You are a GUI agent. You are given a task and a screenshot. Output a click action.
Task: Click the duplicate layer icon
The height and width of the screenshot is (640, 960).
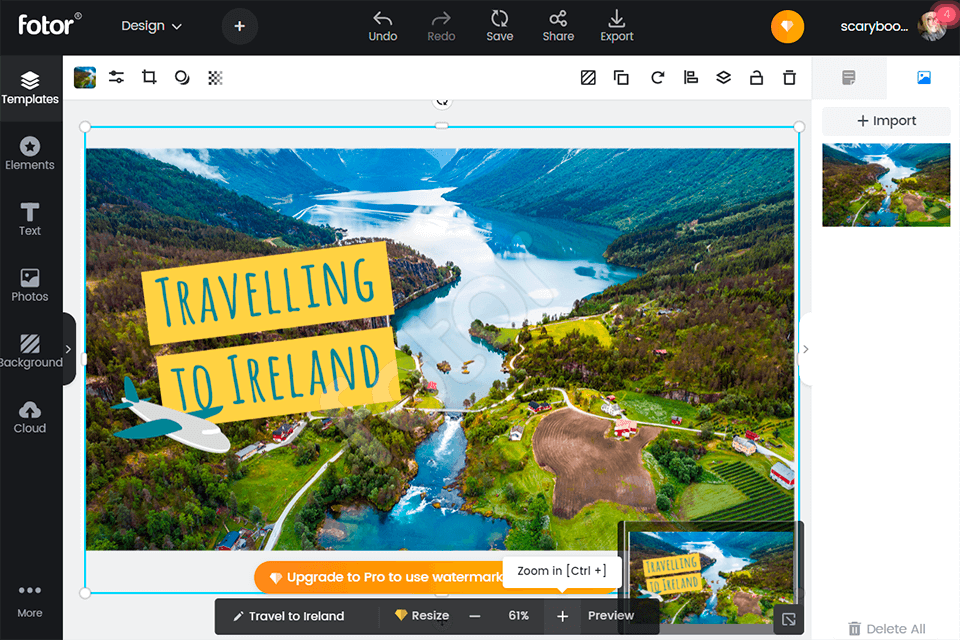(x=621, y=77)
